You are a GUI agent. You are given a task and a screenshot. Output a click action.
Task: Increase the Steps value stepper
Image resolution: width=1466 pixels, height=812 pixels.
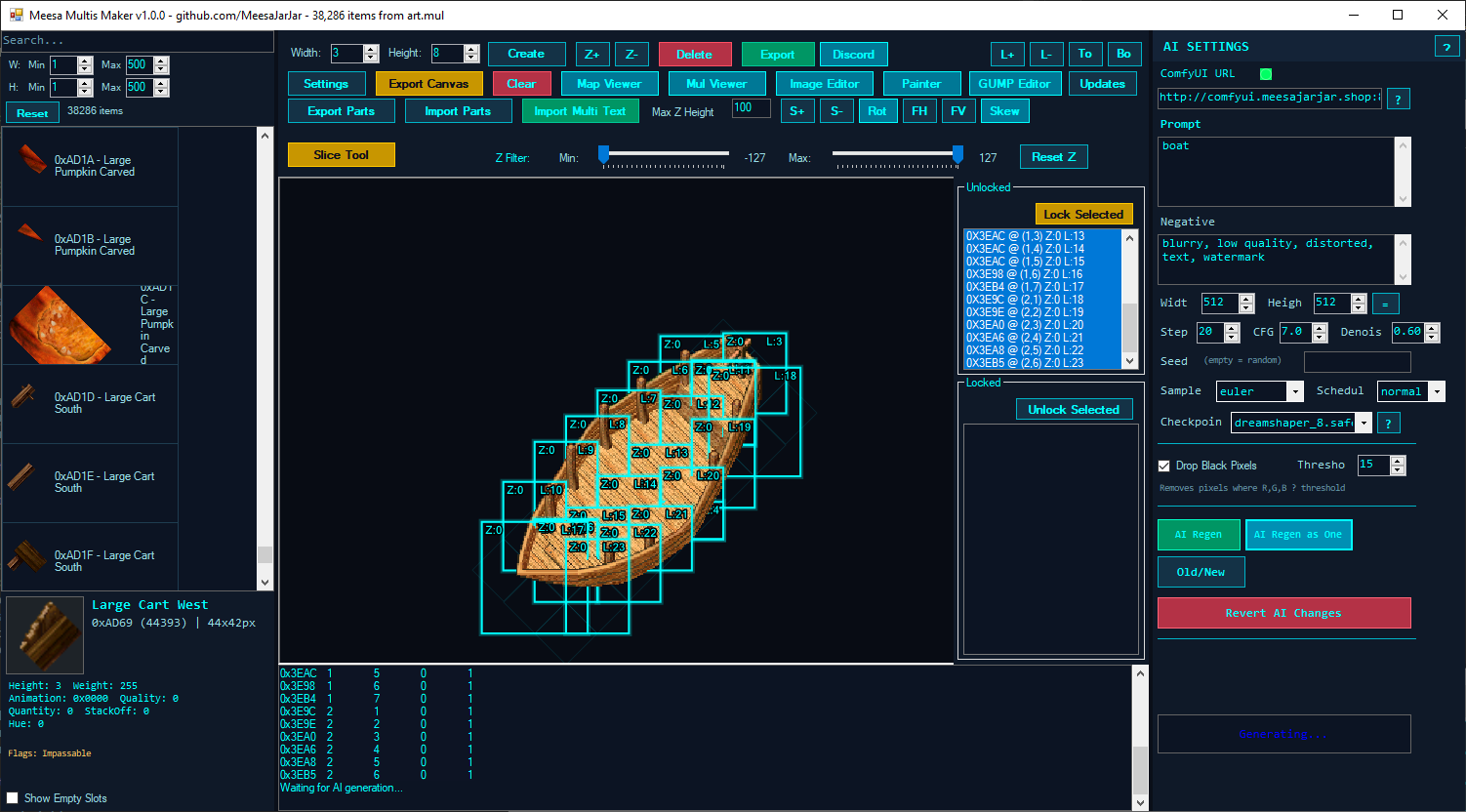tap(1232, 327)
